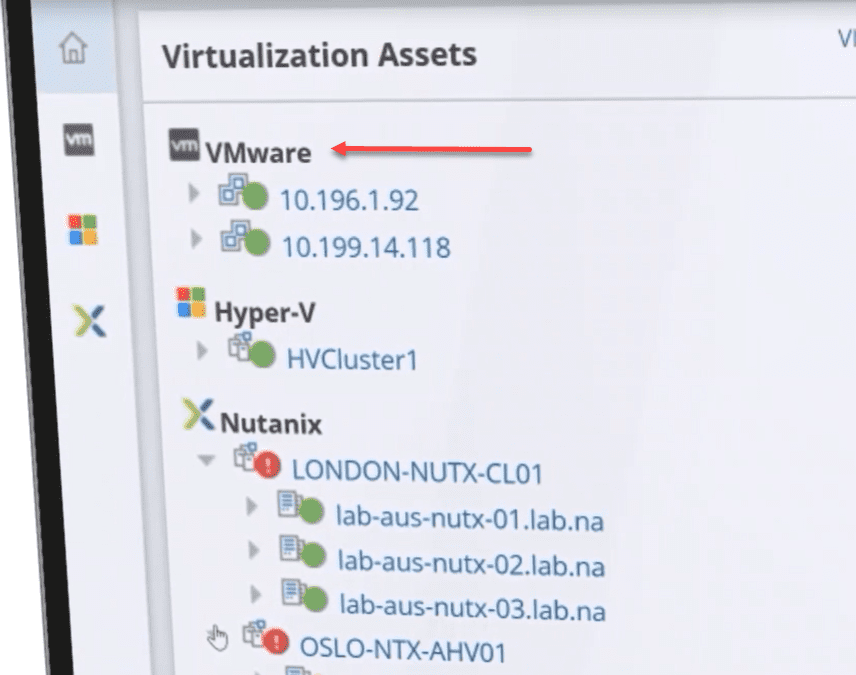
Task: Expand the HVCluster1 node
Action: [202, 351]
